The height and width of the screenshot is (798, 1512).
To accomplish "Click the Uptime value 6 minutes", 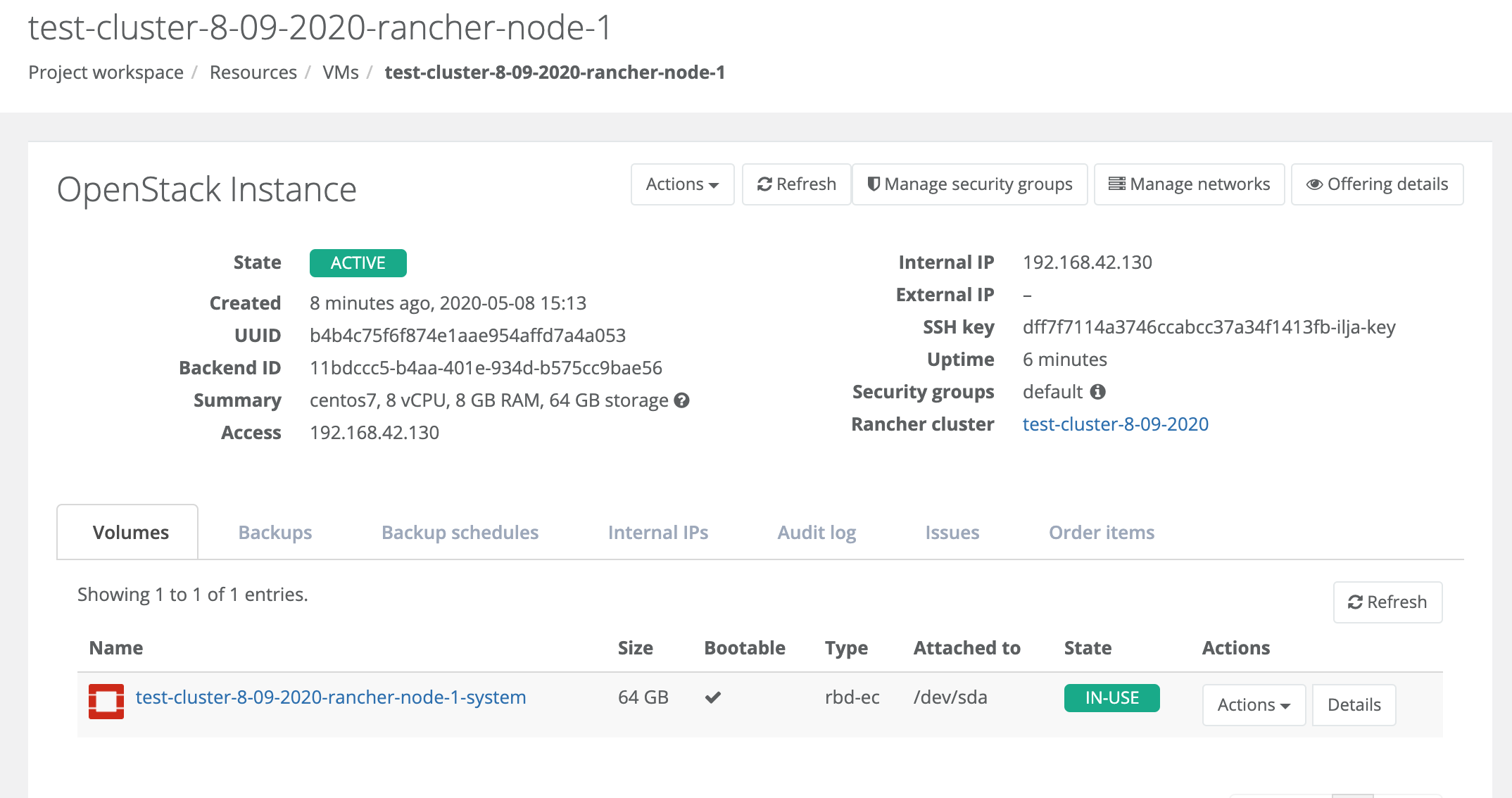I will coord(1065,360).
